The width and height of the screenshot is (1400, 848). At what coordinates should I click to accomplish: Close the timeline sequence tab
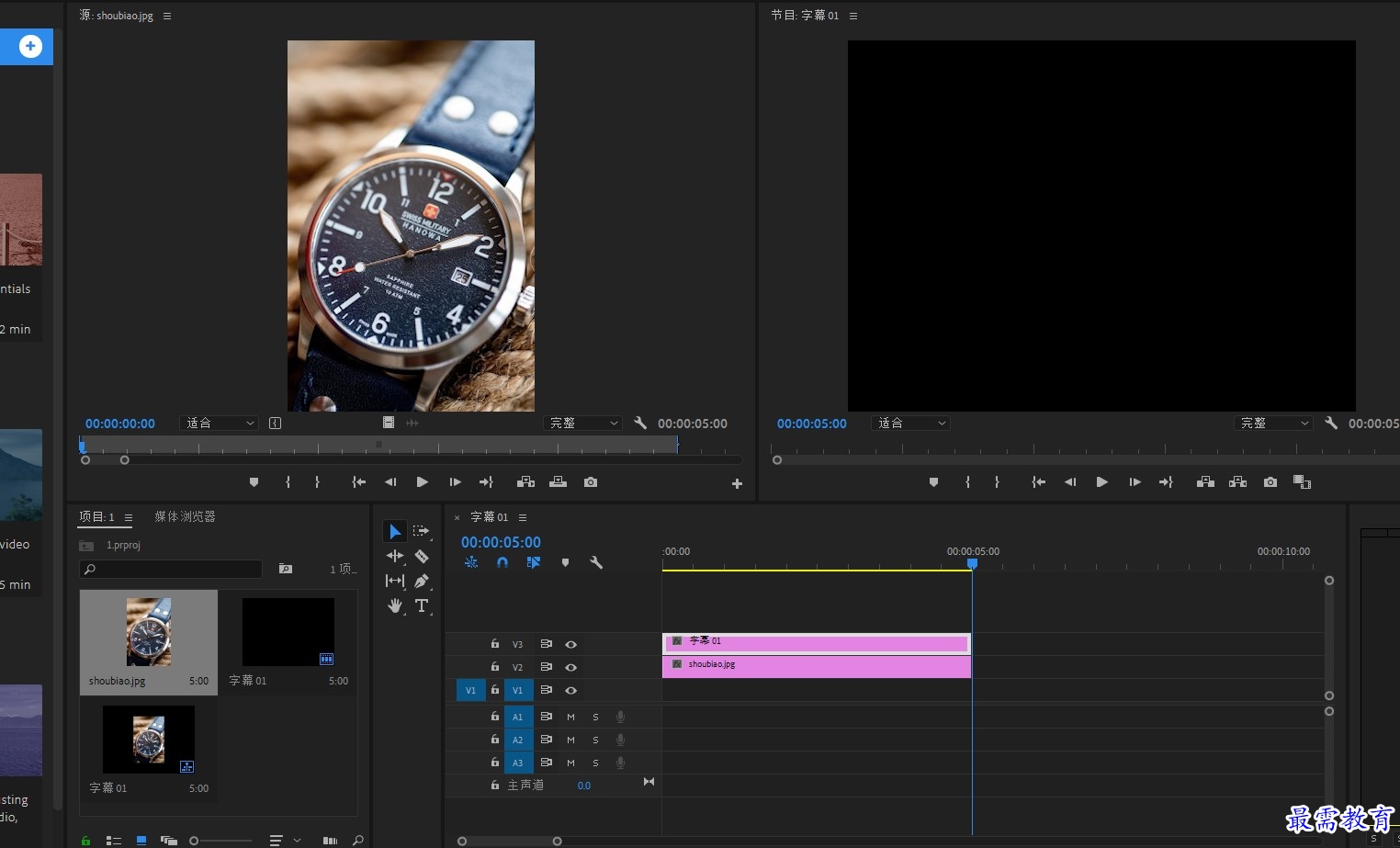[x=457, y=518]
